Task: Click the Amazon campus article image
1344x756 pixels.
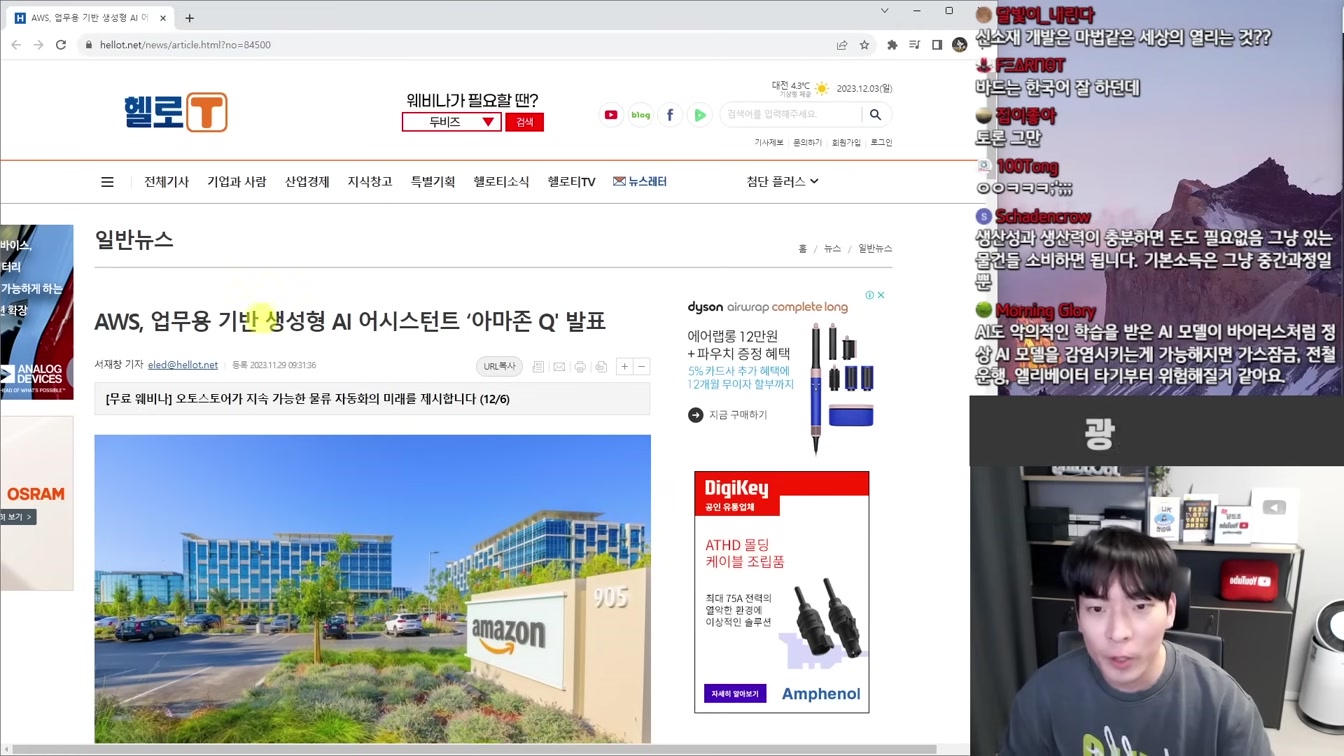Action: click(372, 589)
